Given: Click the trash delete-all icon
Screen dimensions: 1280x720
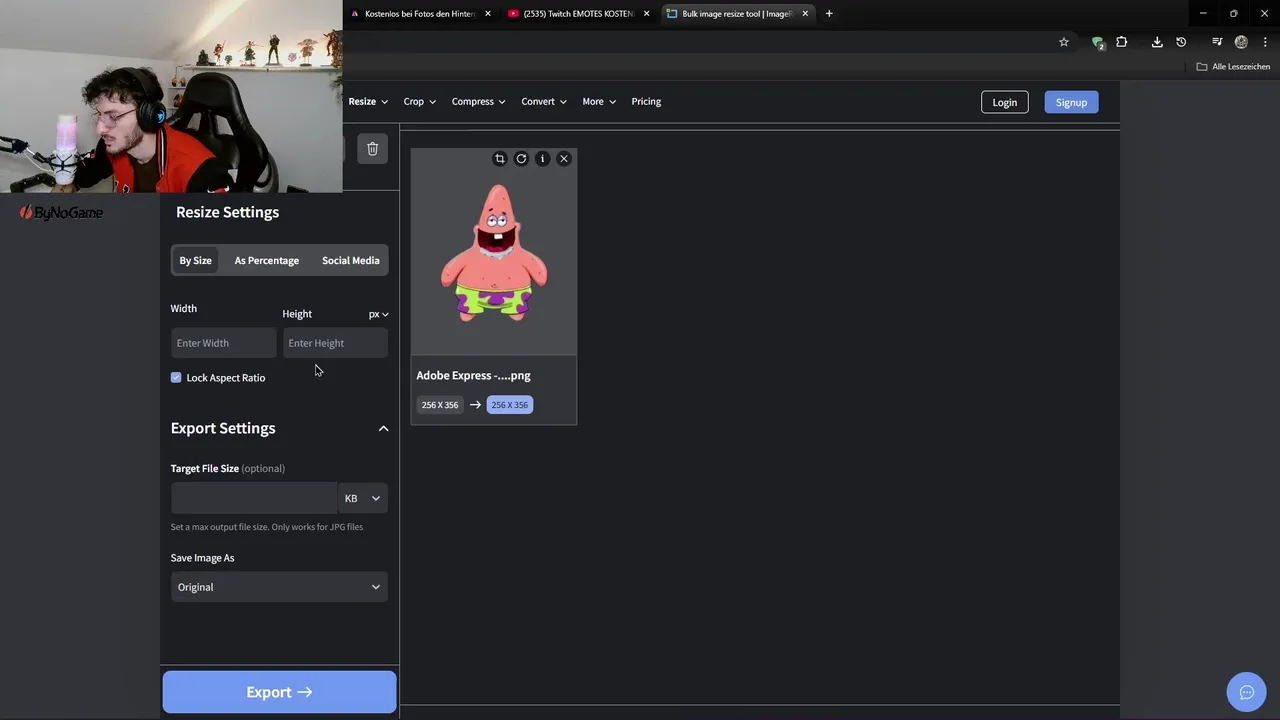Looking at the screenshot, I should (372, 149).
